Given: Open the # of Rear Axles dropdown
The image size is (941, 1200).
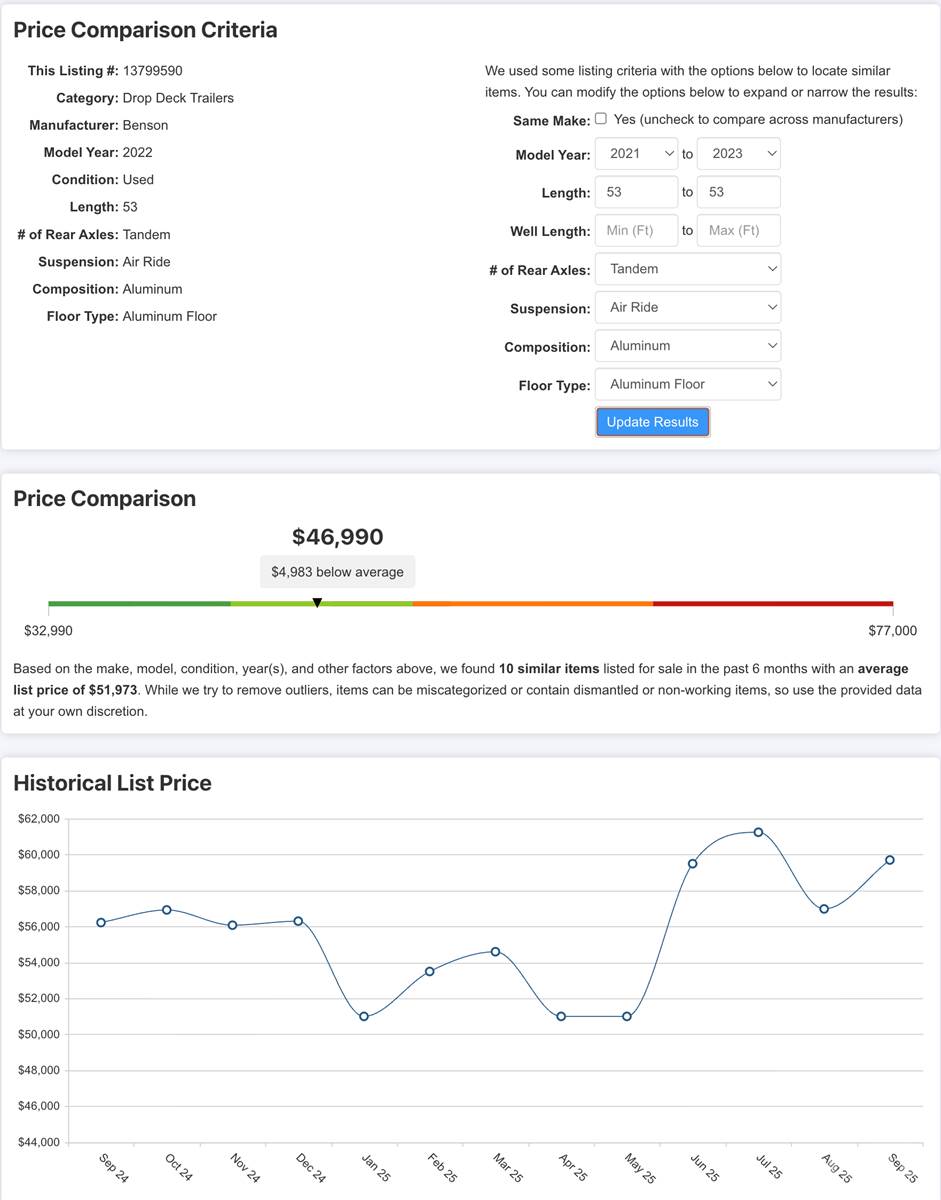Looking at the screenshot, I should point(688,269).
